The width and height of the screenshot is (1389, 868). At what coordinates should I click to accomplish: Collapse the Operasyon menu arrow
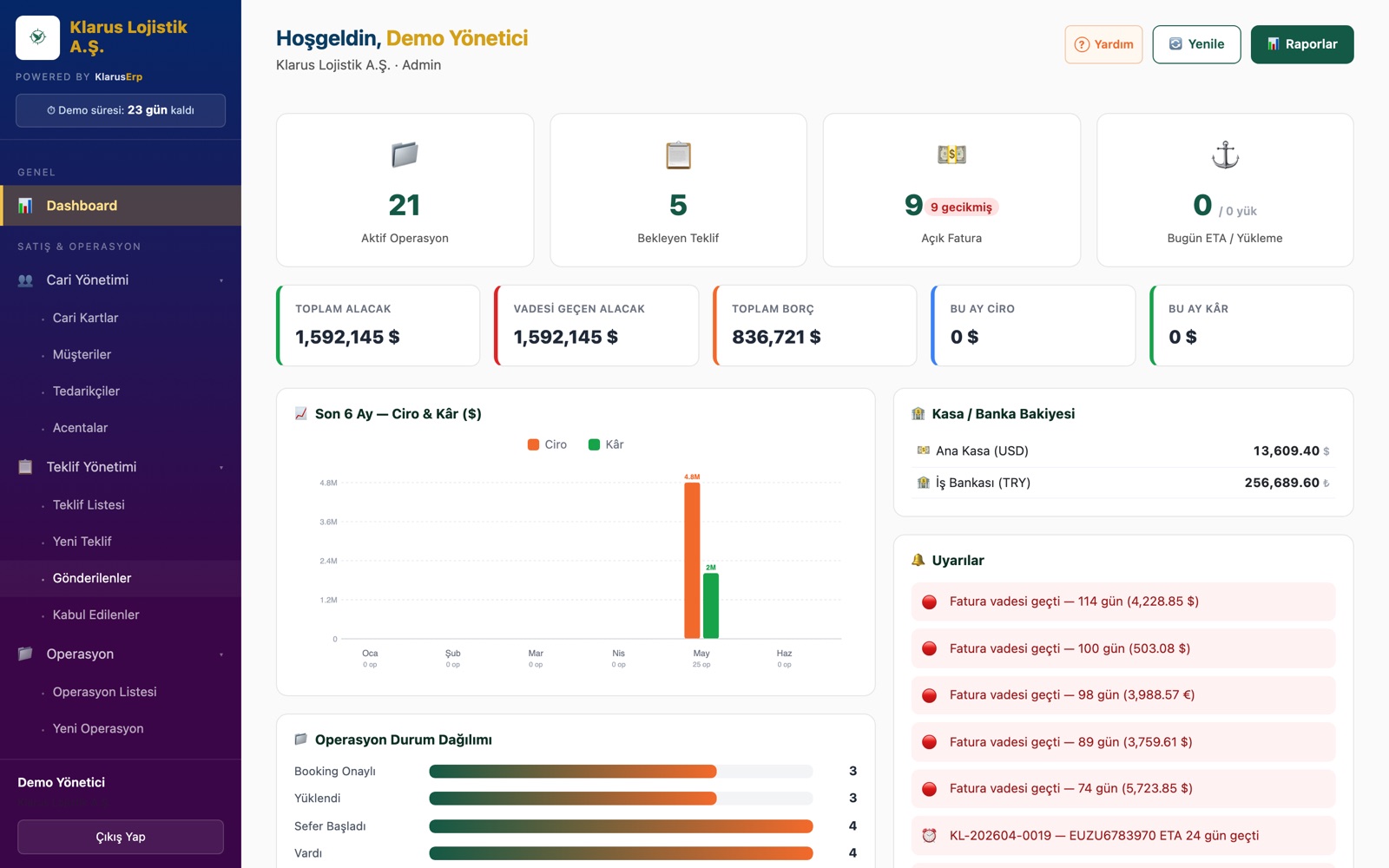pyautogui.click(x=221, y=654)
